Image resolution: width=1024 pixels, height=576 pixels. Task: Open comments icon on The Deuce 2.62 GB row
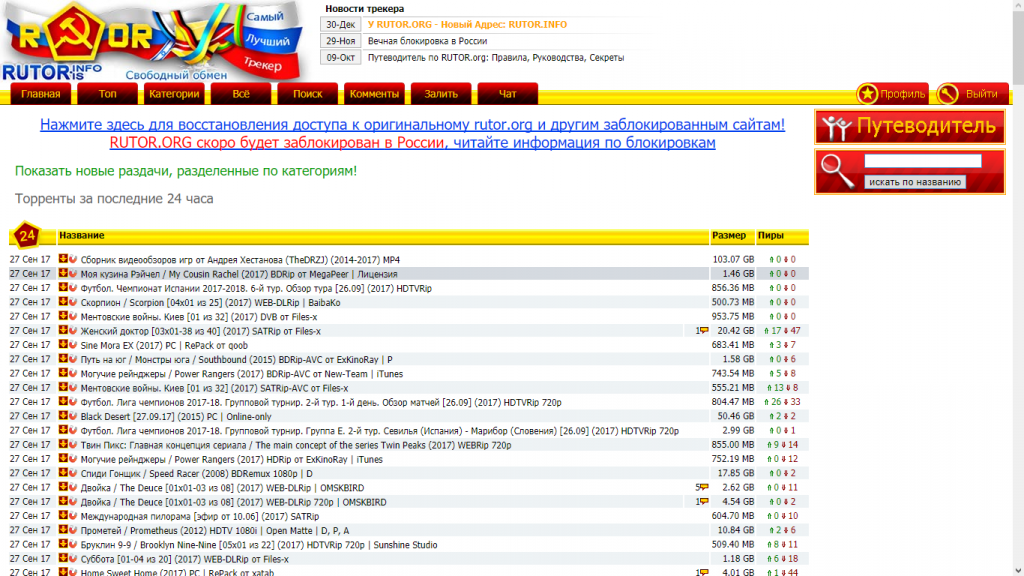(704, 487)
